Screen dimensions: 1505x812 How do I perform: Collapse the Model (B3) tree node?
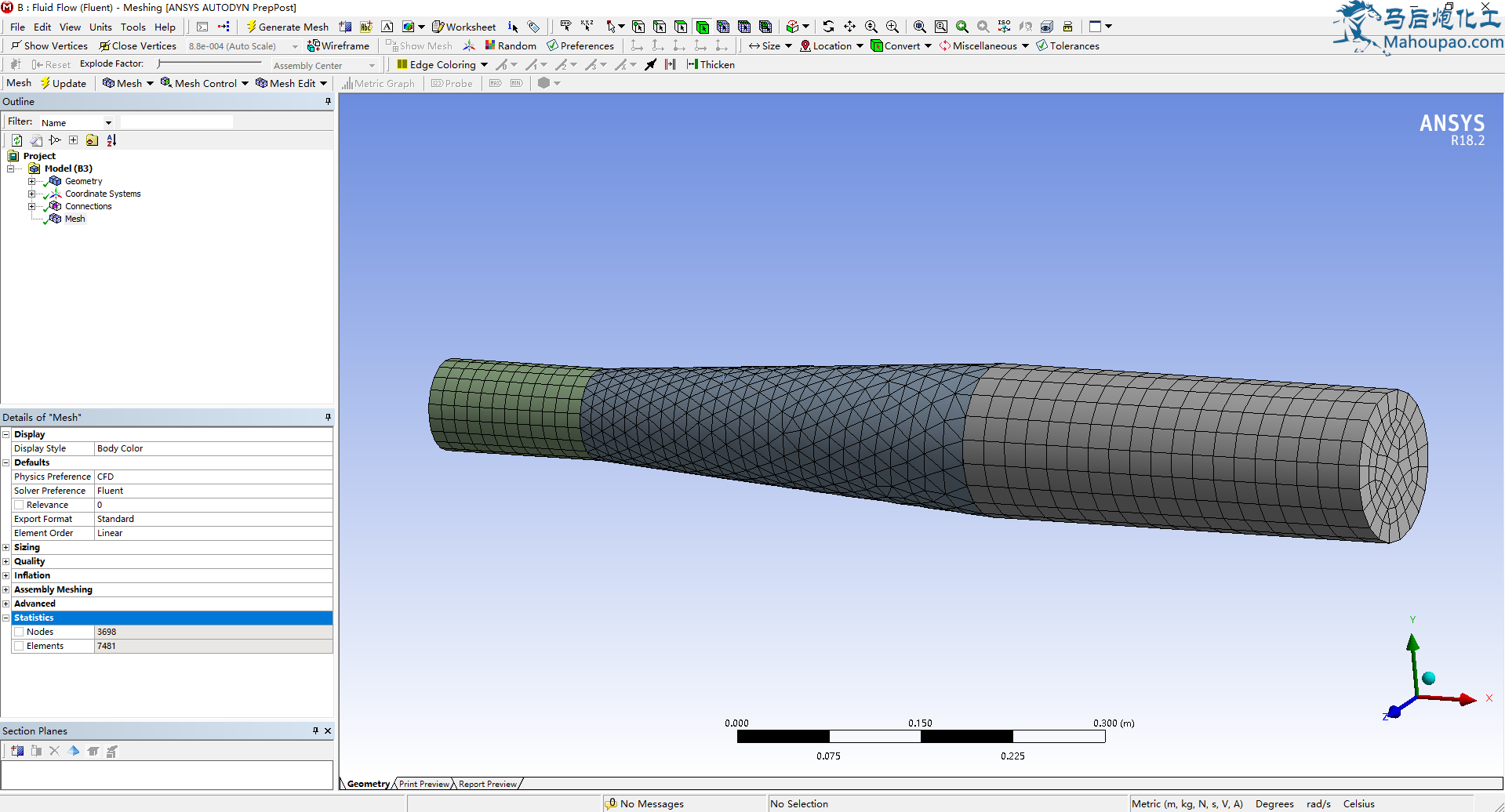(11, 169)
